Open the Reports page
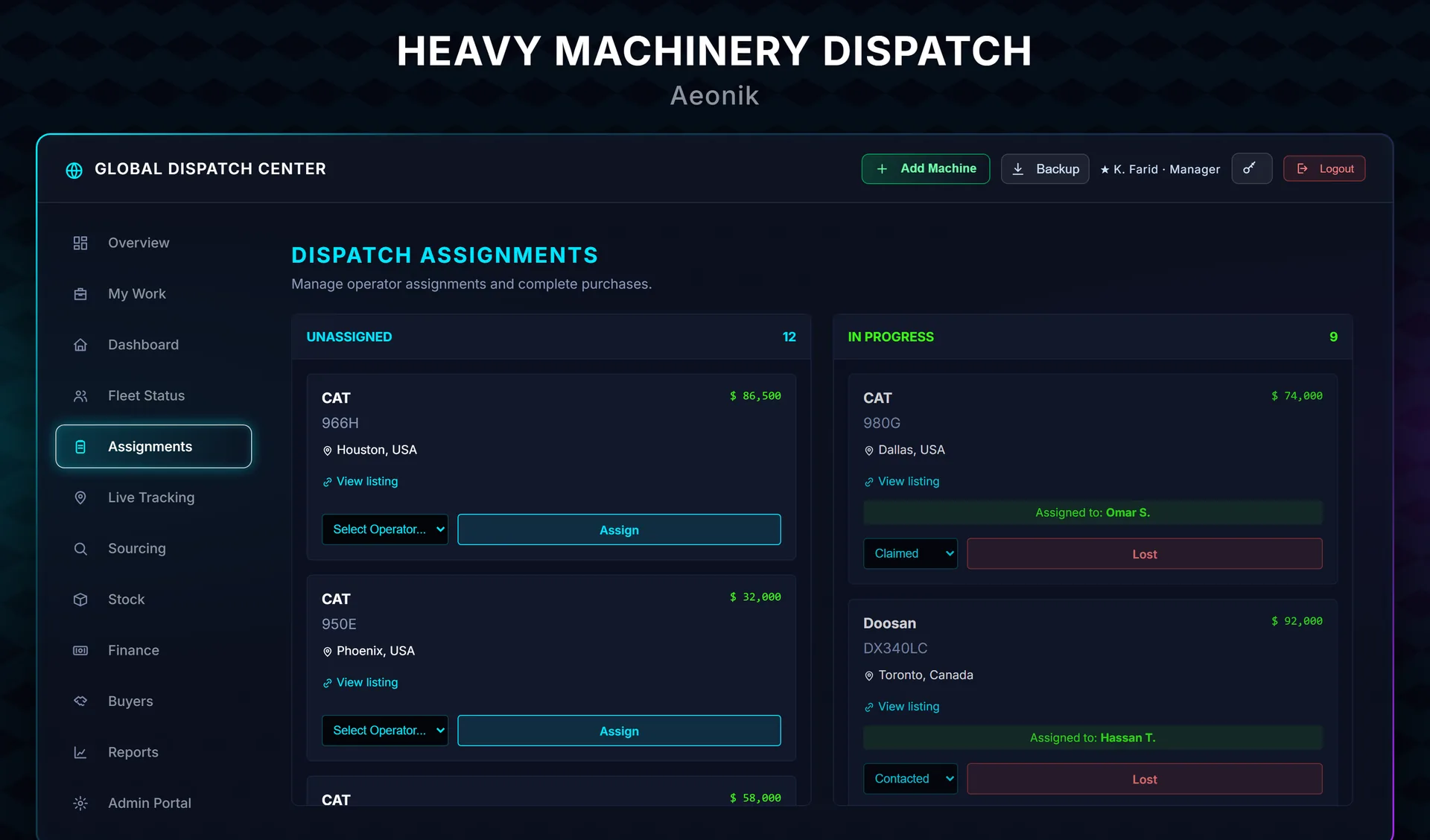The width and height of the screenshot is (1430, 840). (153, 753)
